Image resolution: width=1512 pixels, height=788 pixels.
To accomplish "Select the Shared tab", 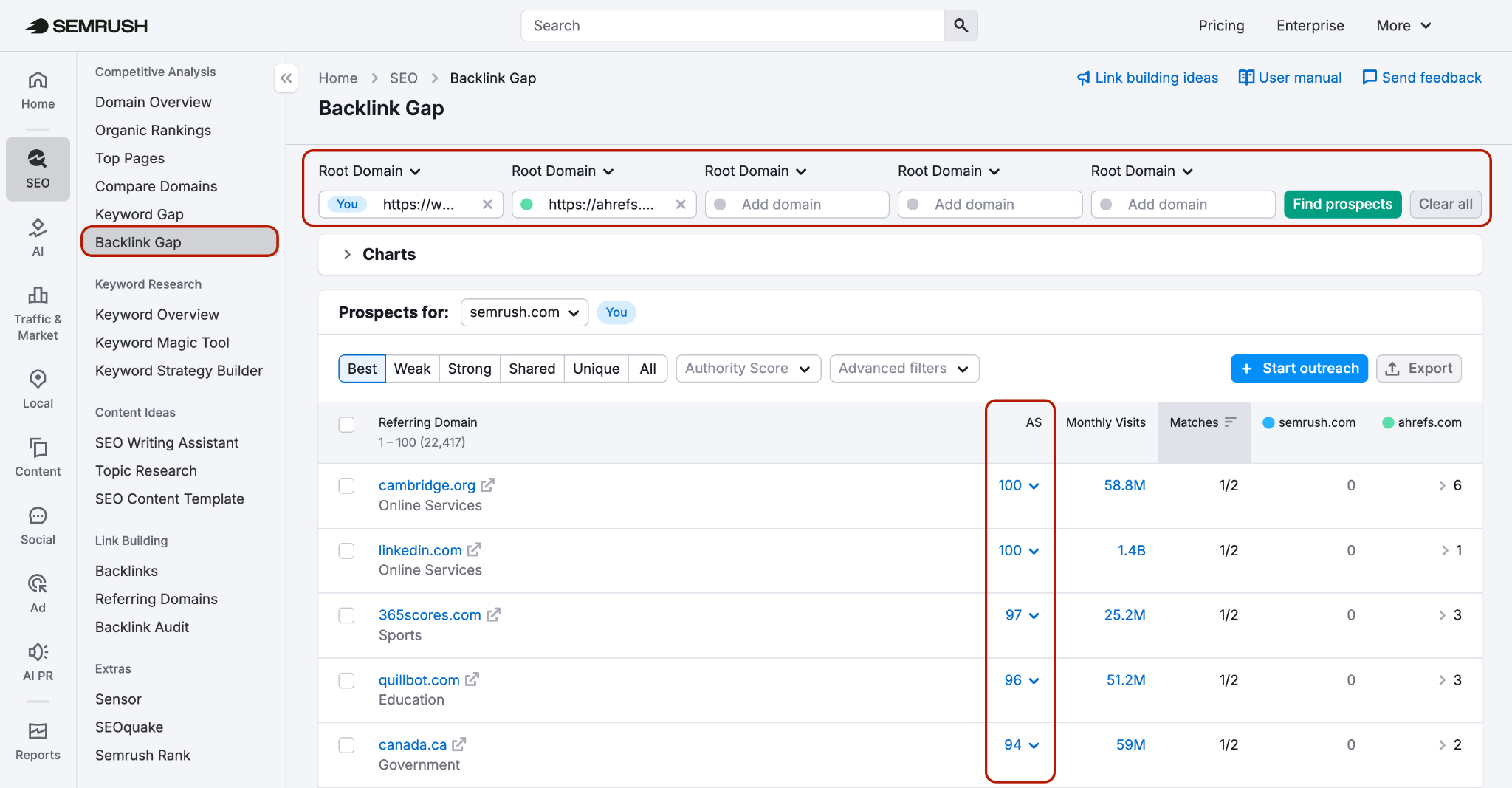I will (x=532, y=369).
